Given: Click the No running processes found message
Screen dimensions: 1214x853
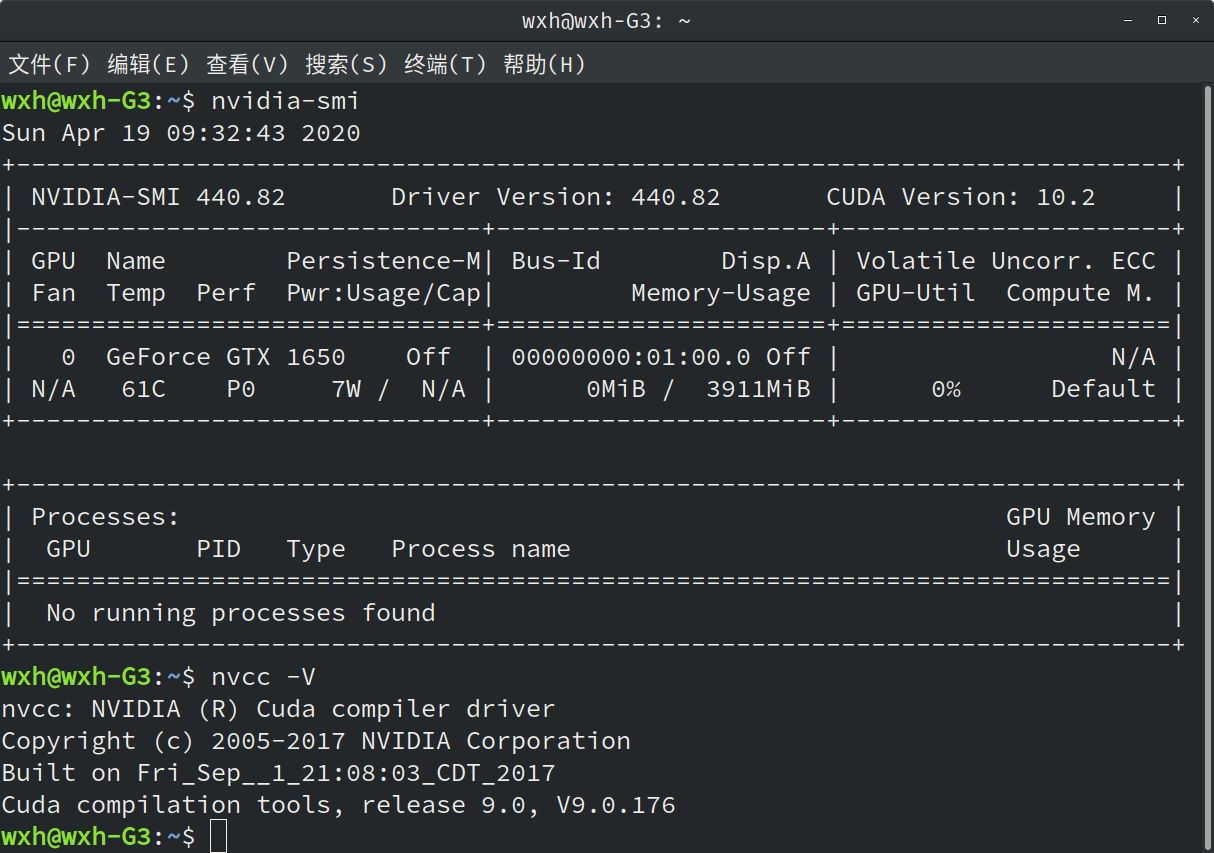Looking at the screenshot, I should pos(240,612).
